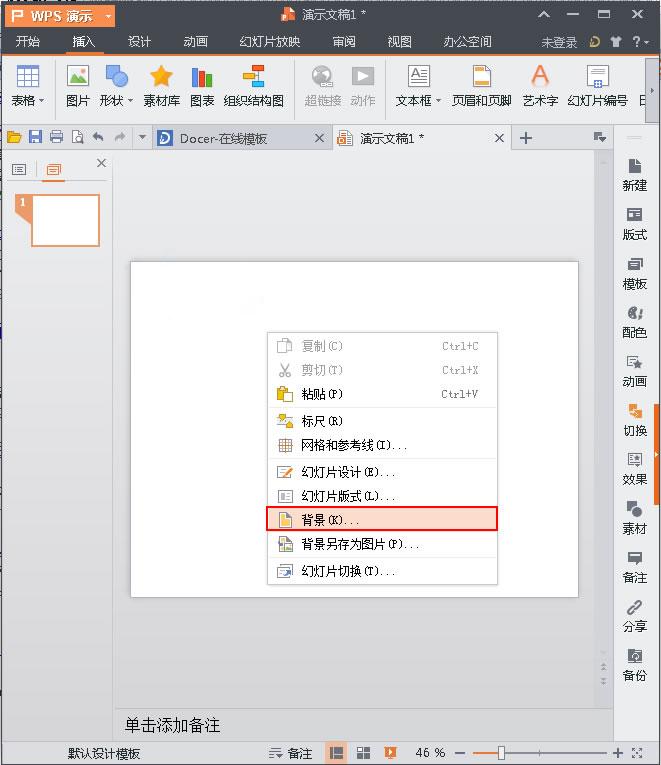Close the 演示文稿1 document tab

tap(499, 138)
